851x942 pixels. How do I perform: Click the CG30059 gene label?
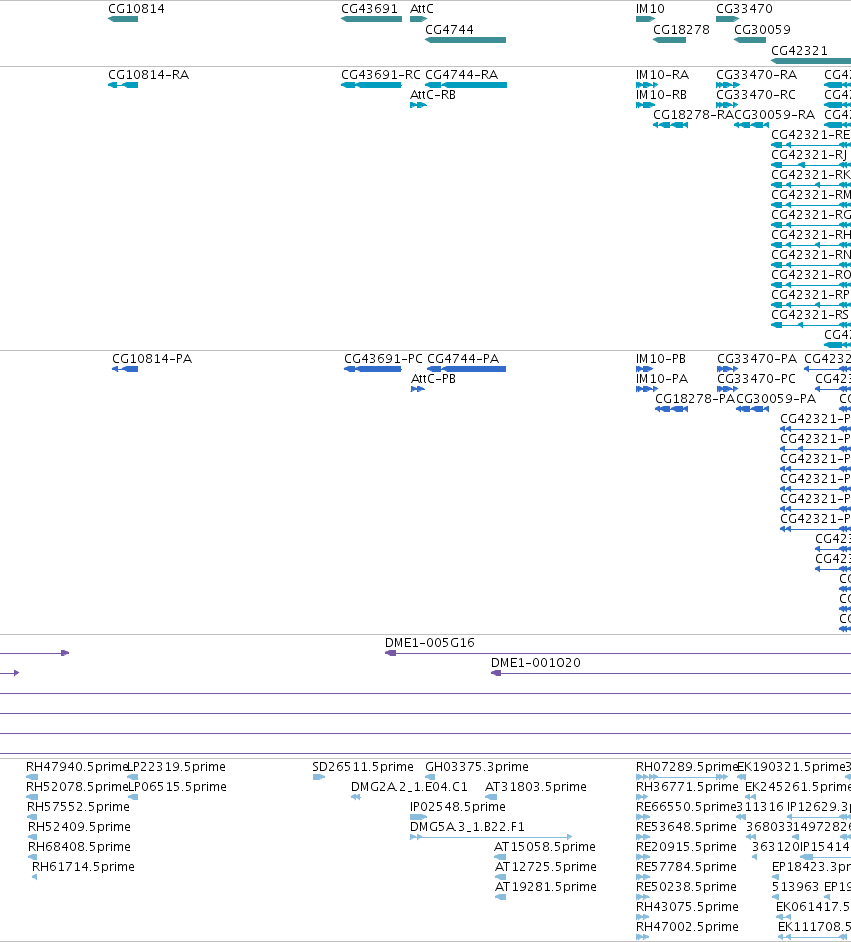762,30
